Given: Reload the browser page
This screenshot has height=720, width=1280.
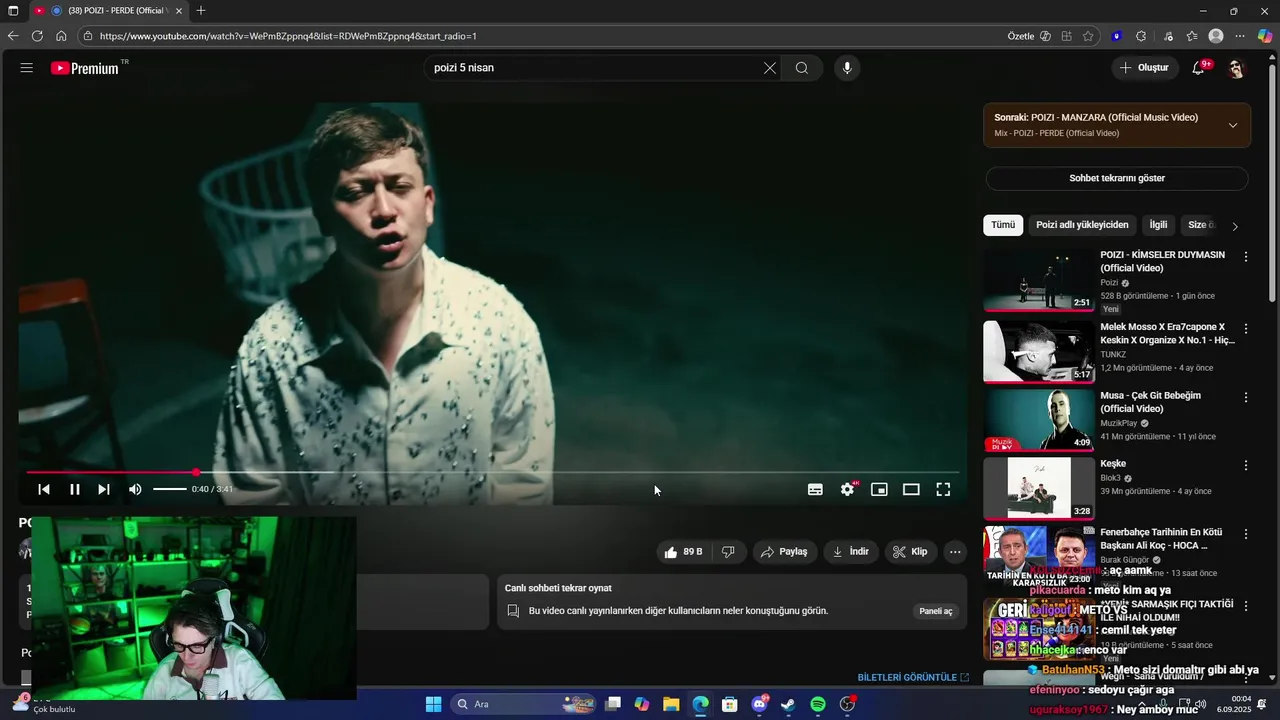Looking at the screenshot, I should coord(37,36).
